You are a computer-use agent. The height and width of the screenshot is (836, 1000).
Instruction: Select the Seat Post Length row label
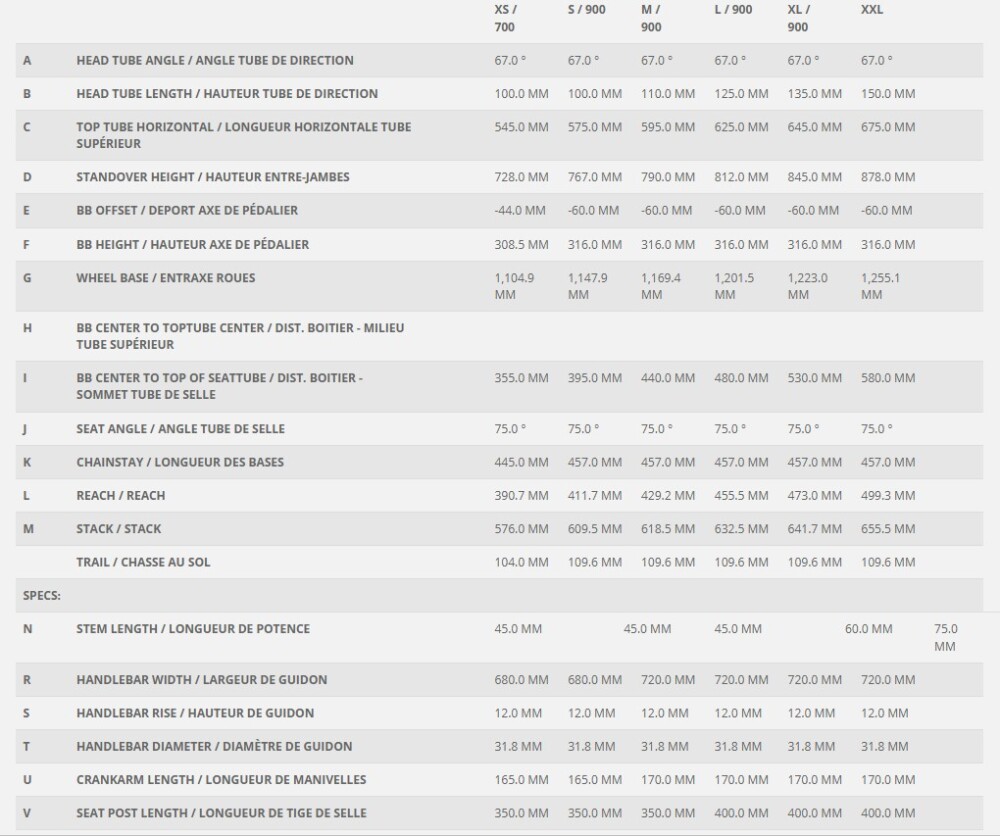[x=221, y=813]
